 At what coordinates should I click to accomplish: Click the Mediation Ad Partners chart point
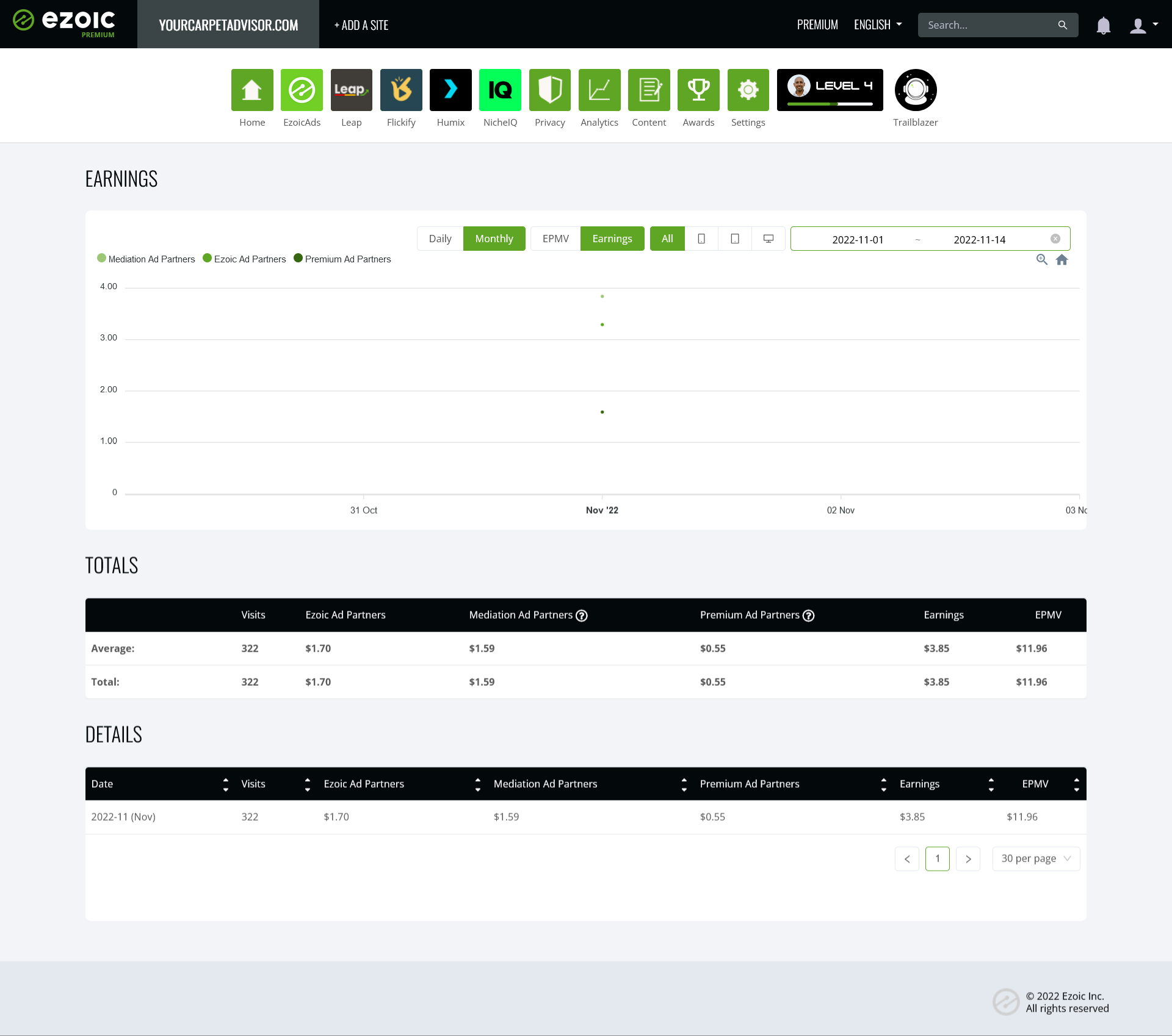602,297
